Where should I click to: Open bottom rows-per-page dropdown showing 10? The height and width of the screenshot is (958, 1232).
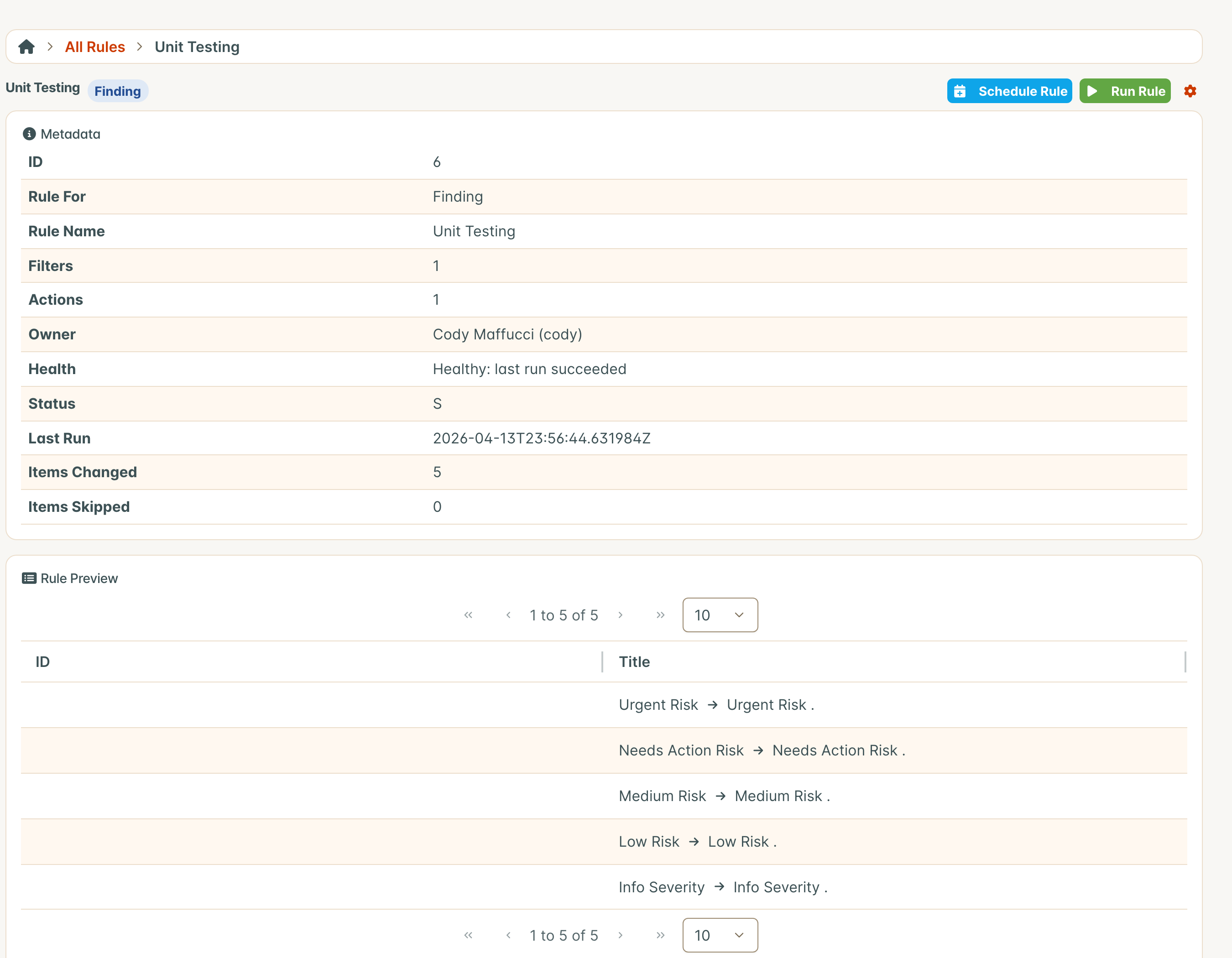(720, 935)
